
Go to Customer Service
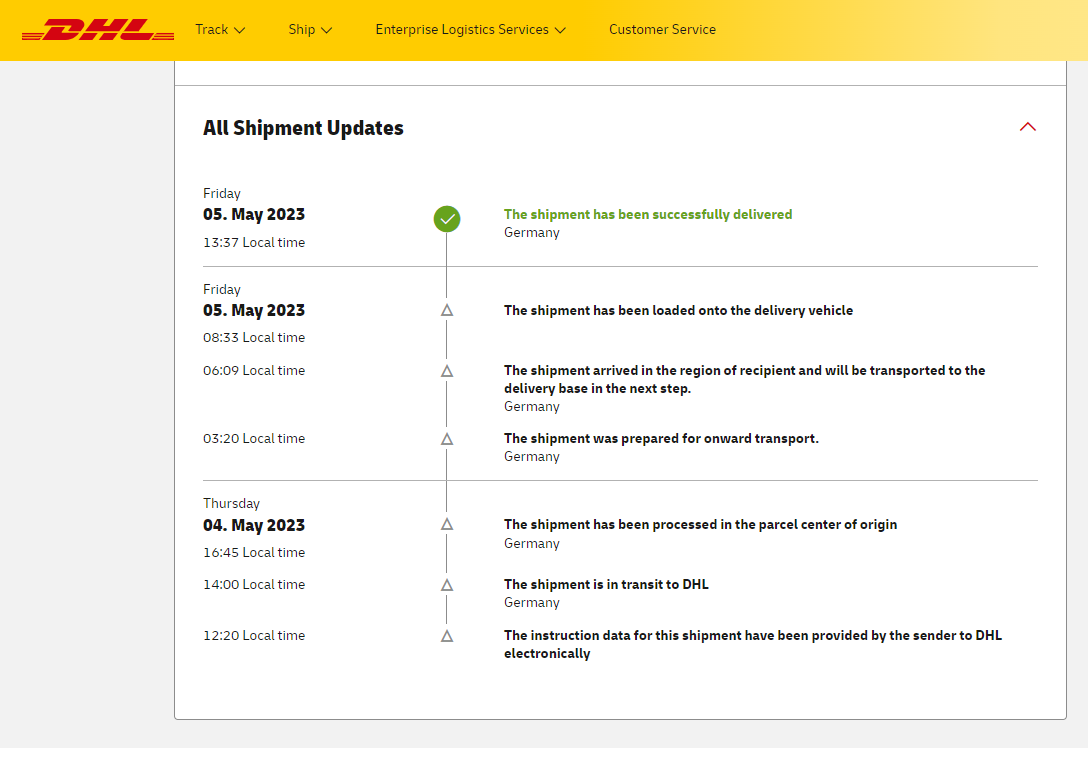[x=662, y=30]
